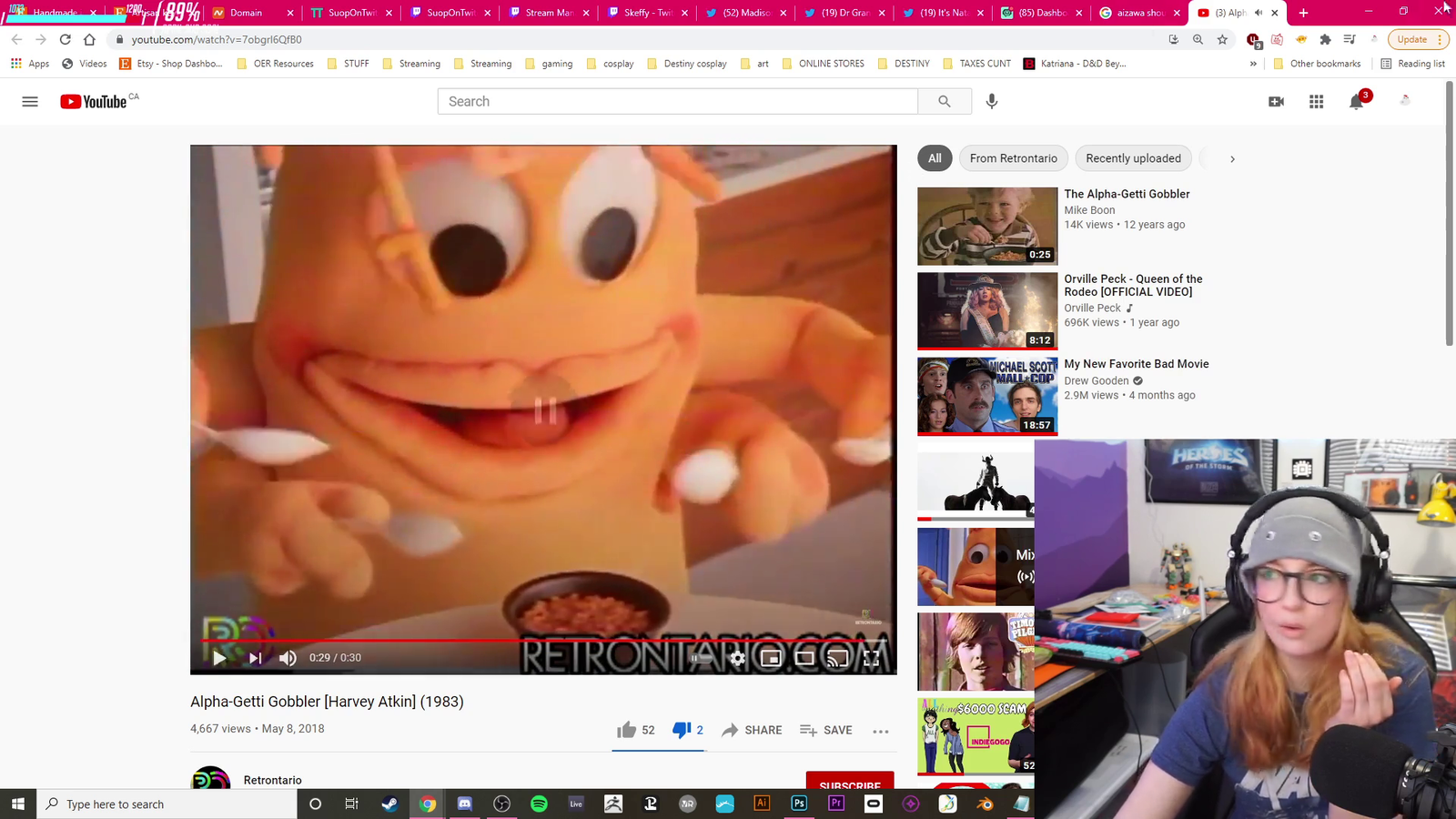Enter full screen mode
1456x819 pixels.
pos(871,658)
